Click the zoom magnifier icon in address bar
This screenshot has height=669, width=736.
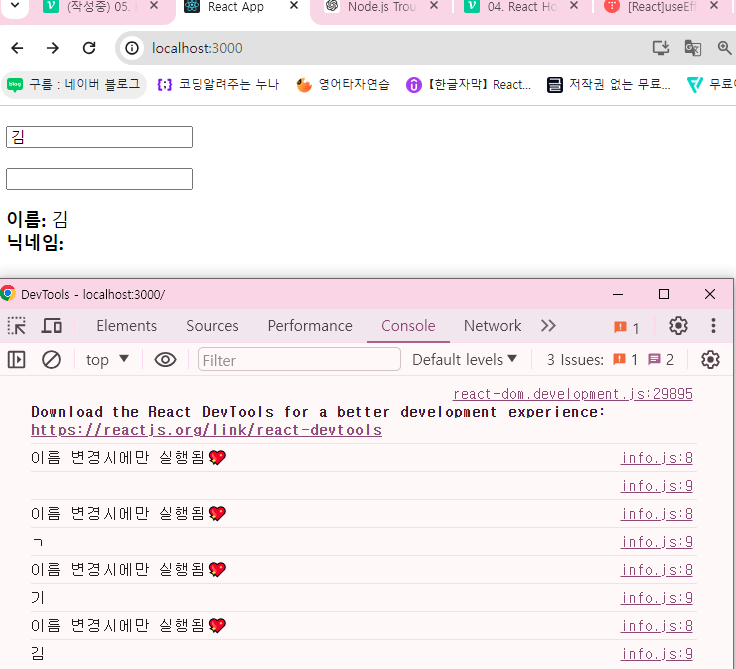coord(724,48)
